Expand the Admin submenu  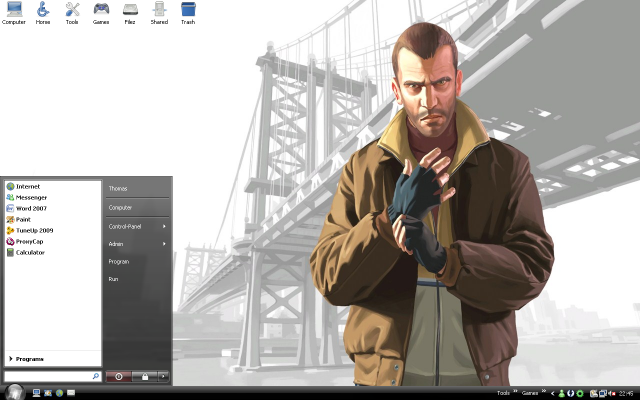click(x=137, y=244)
